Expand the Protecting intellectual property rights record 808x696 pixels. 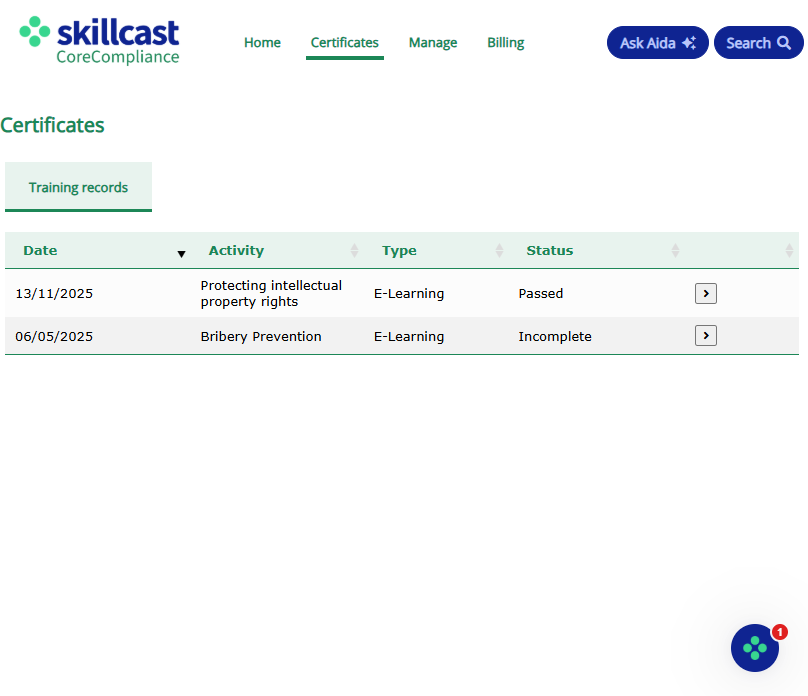coord(706,293)
